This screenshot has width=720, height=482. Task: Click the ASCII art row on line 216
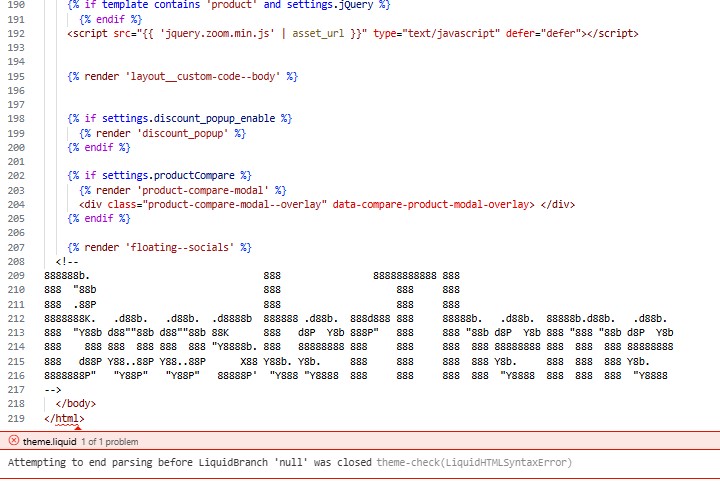pos(355,376)
